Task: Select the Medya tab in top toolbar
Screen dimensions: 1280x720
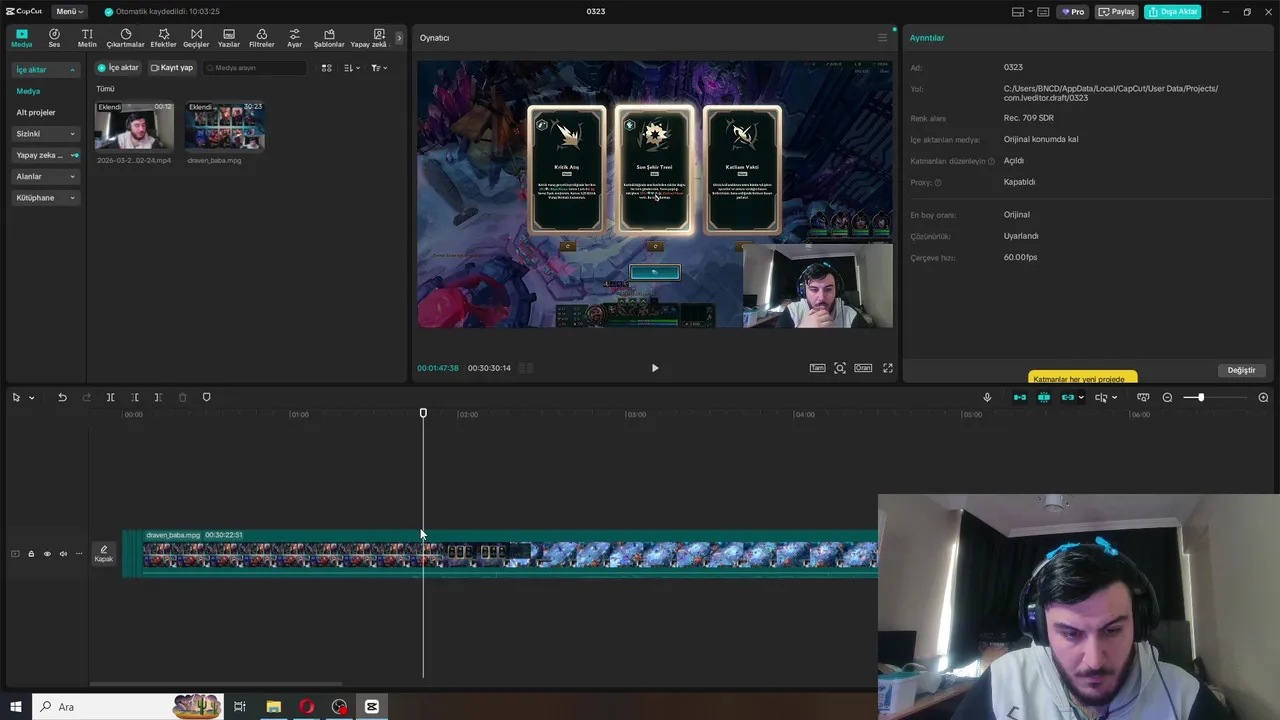Action: coord(21,38)
